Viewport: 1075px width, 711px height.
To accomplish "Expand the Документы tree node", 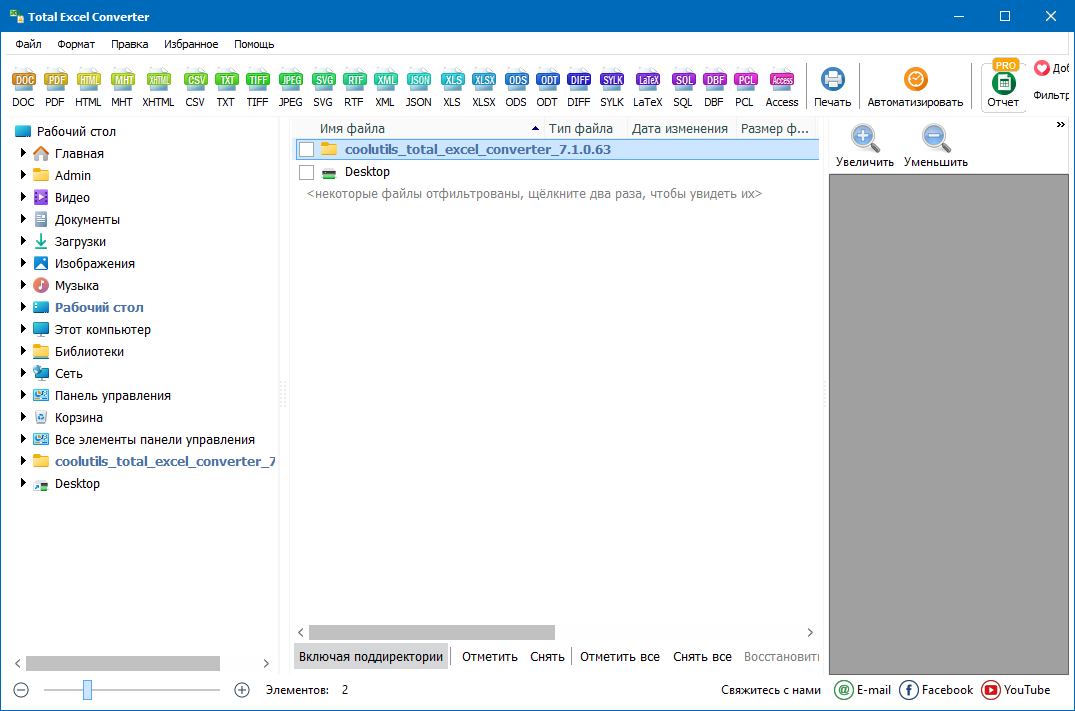I will coord(22,219).
